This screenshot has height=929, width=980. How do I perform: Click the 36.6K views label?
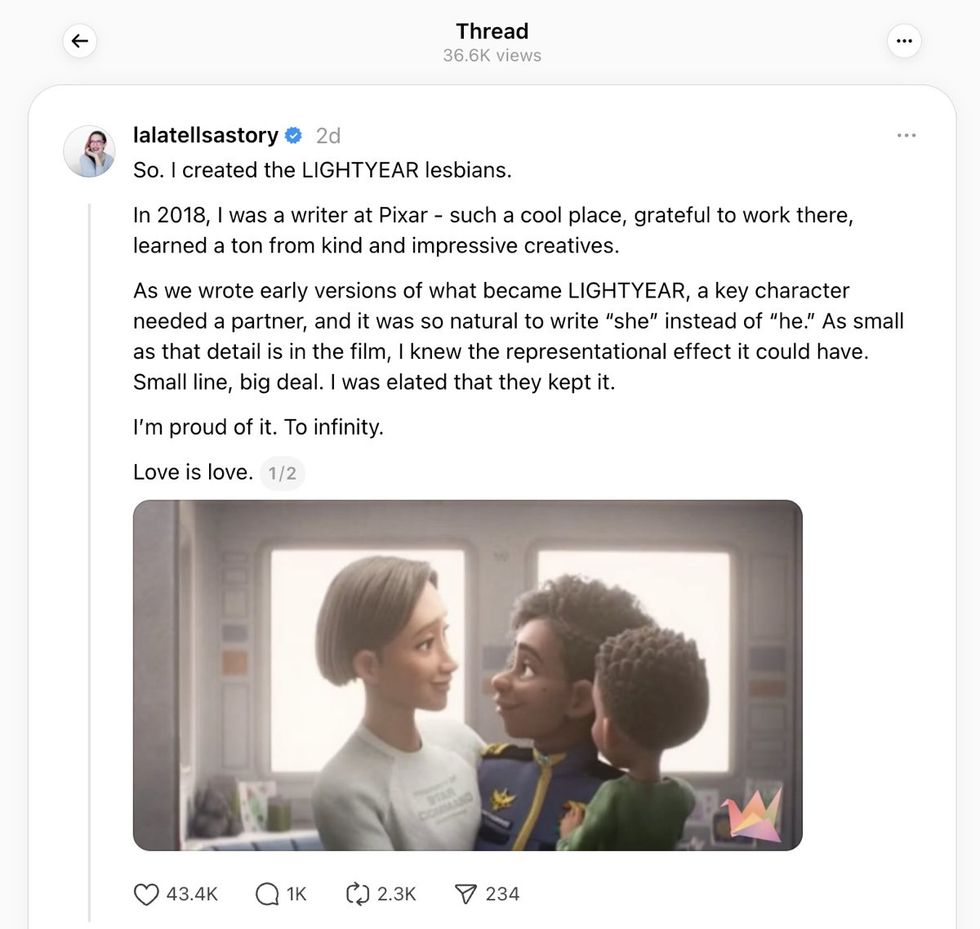492,56
